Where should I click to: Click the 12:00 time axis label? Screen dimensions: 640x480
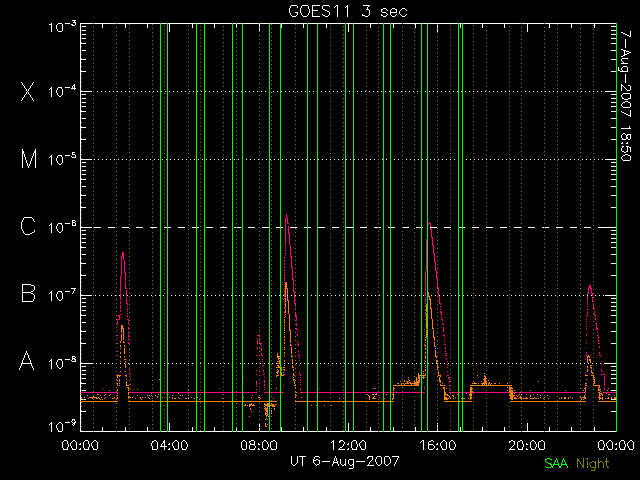[x=348, y=445]
